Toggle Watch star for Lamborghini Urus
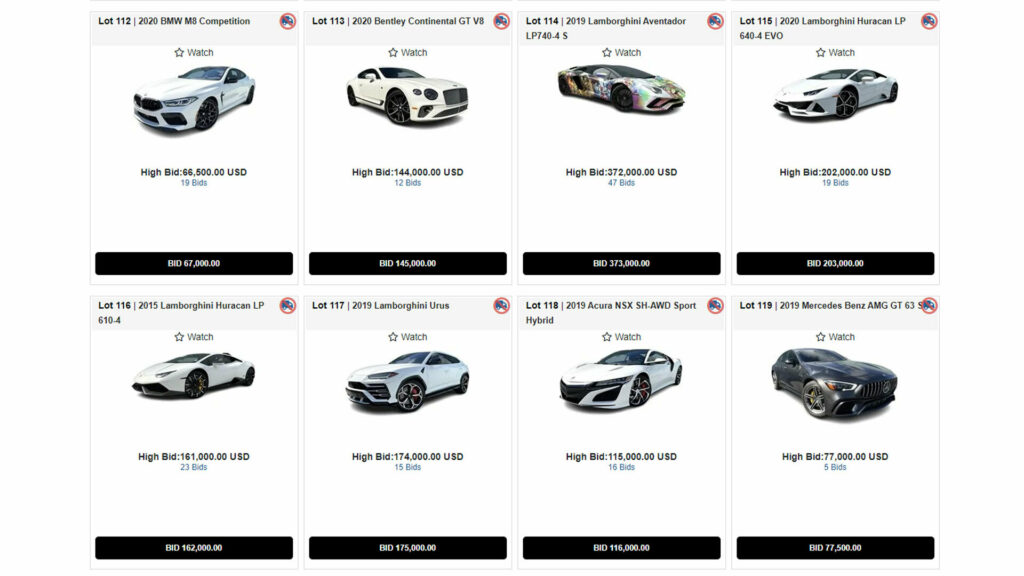Viewport: 1024px width, 576px height. tap(392, 337)
